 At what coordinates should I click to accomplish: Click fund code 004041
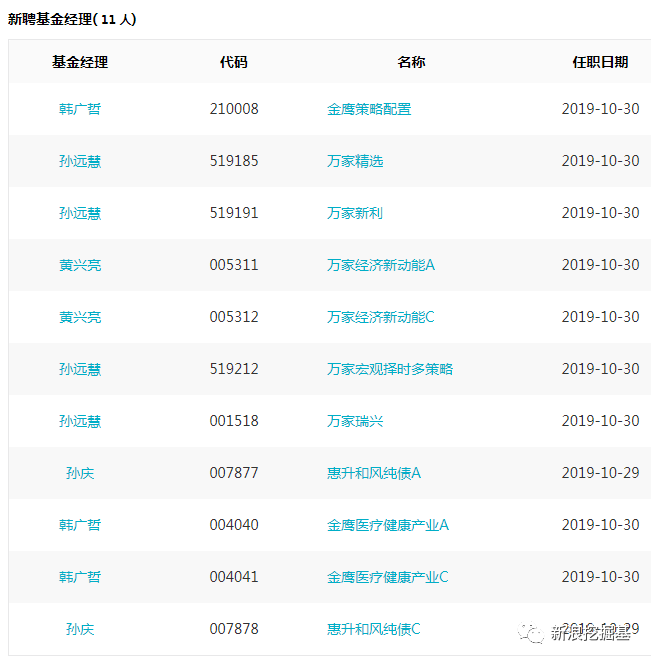pyautogui.click(x=234, y=577)
